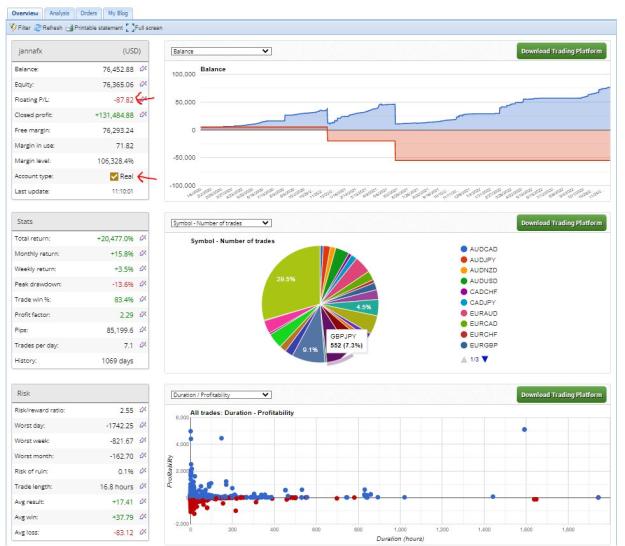625x546 pixels.
Task: Toggle AUDUSD legend entry
Action: 479,281
